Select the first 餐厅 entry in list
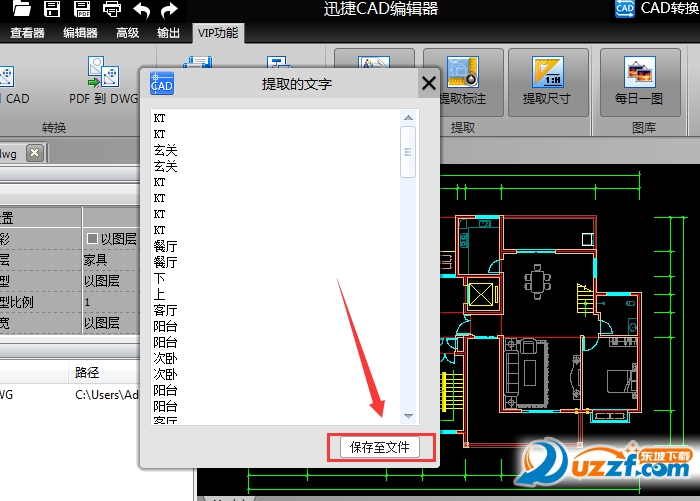Screen dimensions: 700x501 pos(165,246)
